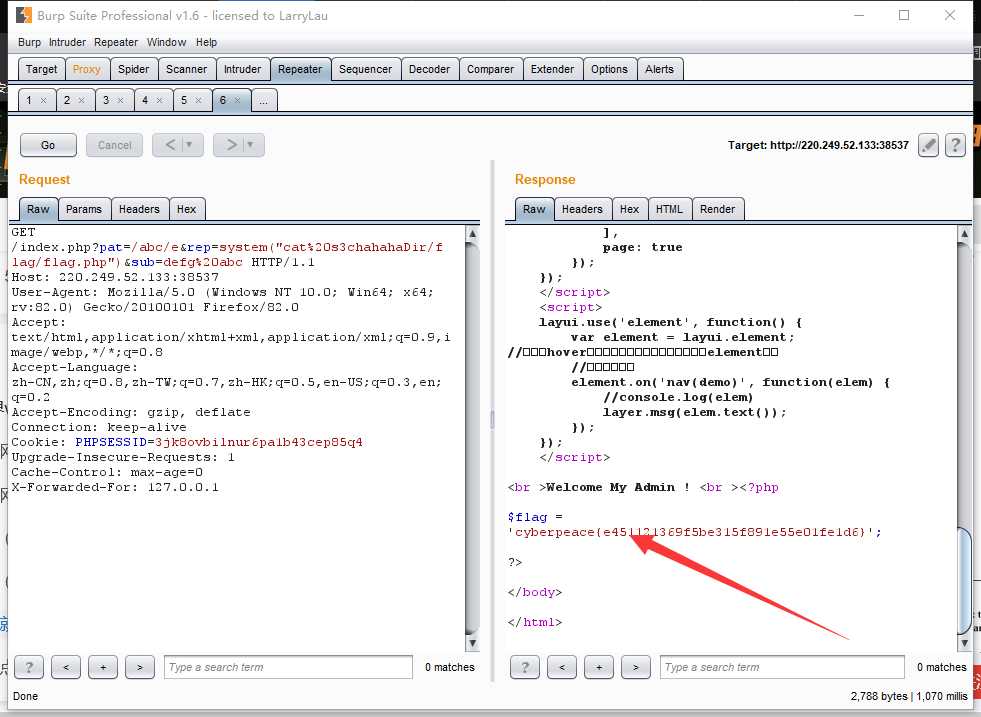The image size is (981, 717).
Task: Open the Repeater menu
Action: coord(116,42)
